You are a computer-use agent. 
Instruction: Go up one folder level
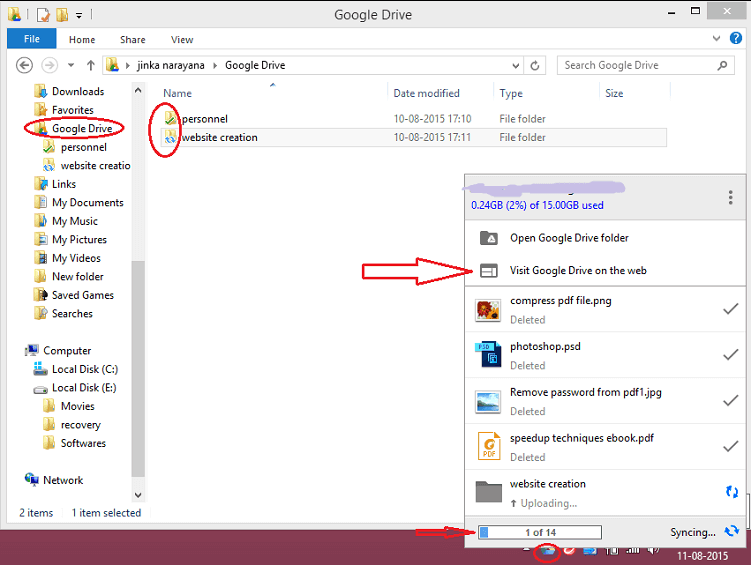tap(91, 65)
